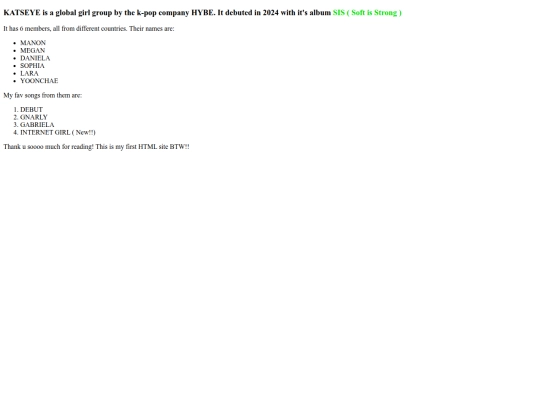Image resolution: width=540 pixels, height=405 pixels.
Task: Click the 'My fav songs' paragraph
Action: 43,95
